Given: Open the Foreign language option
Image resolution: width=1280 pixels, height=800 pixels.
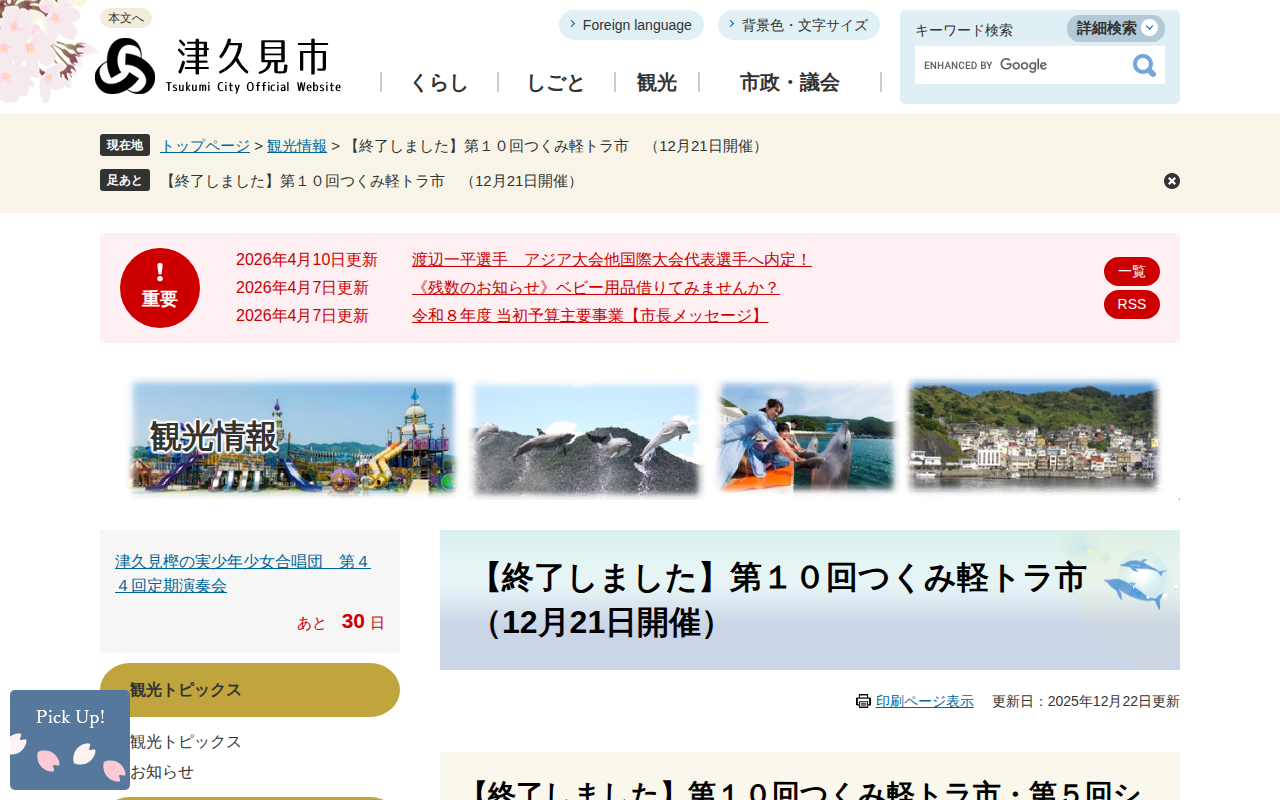Looking at the screenshot, I should coord(631,25).
